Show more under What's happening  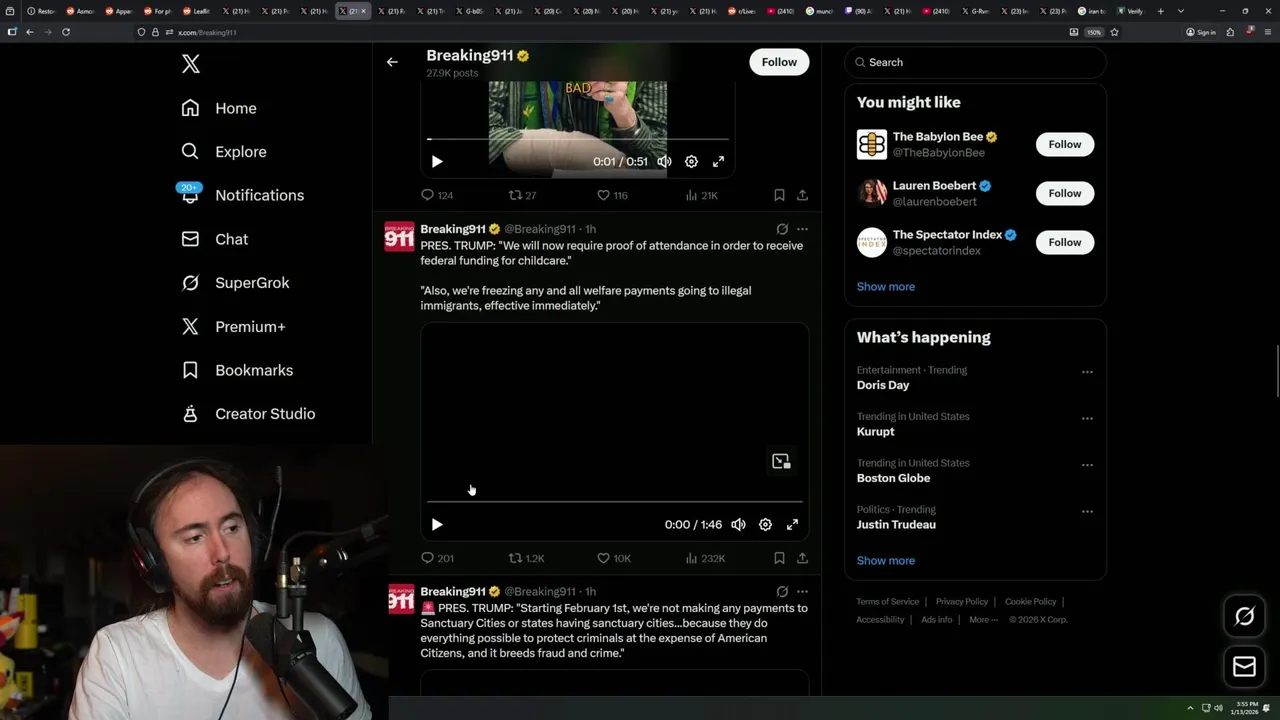point(885,560)
